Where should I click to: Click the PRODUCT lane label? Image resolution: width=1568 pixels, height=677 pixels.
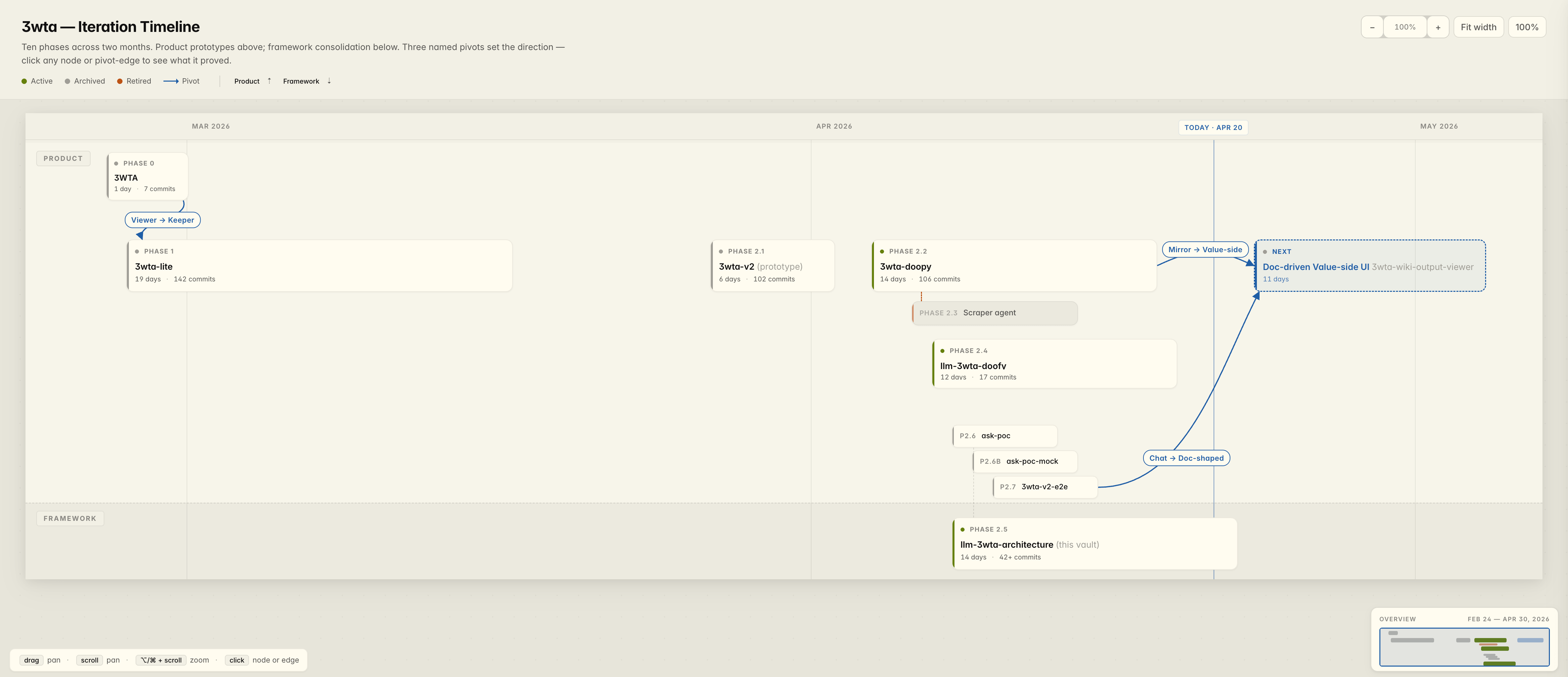[63, 158]
